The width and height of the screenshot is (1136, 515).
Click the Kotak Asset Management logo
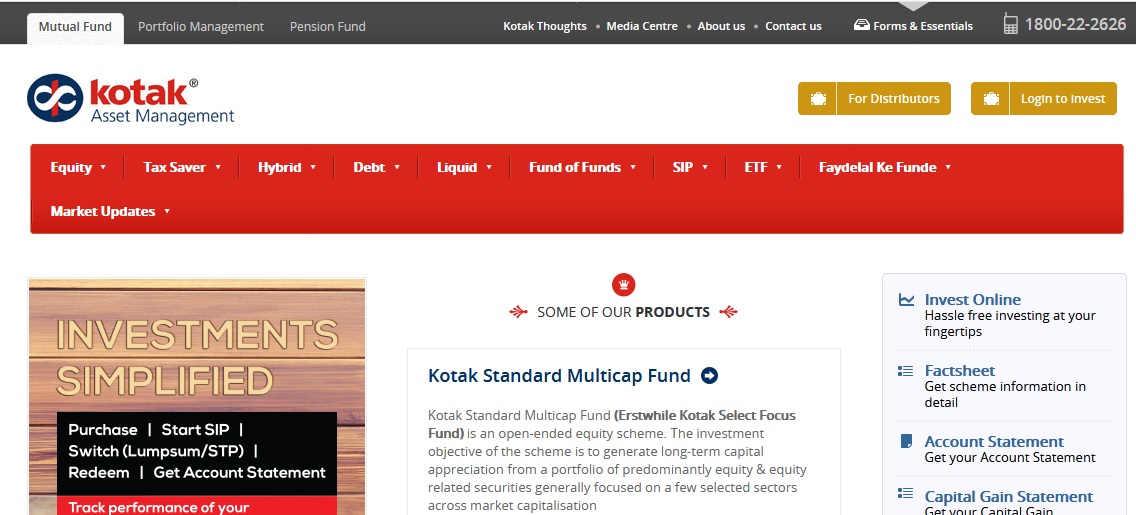pos(131,100)
